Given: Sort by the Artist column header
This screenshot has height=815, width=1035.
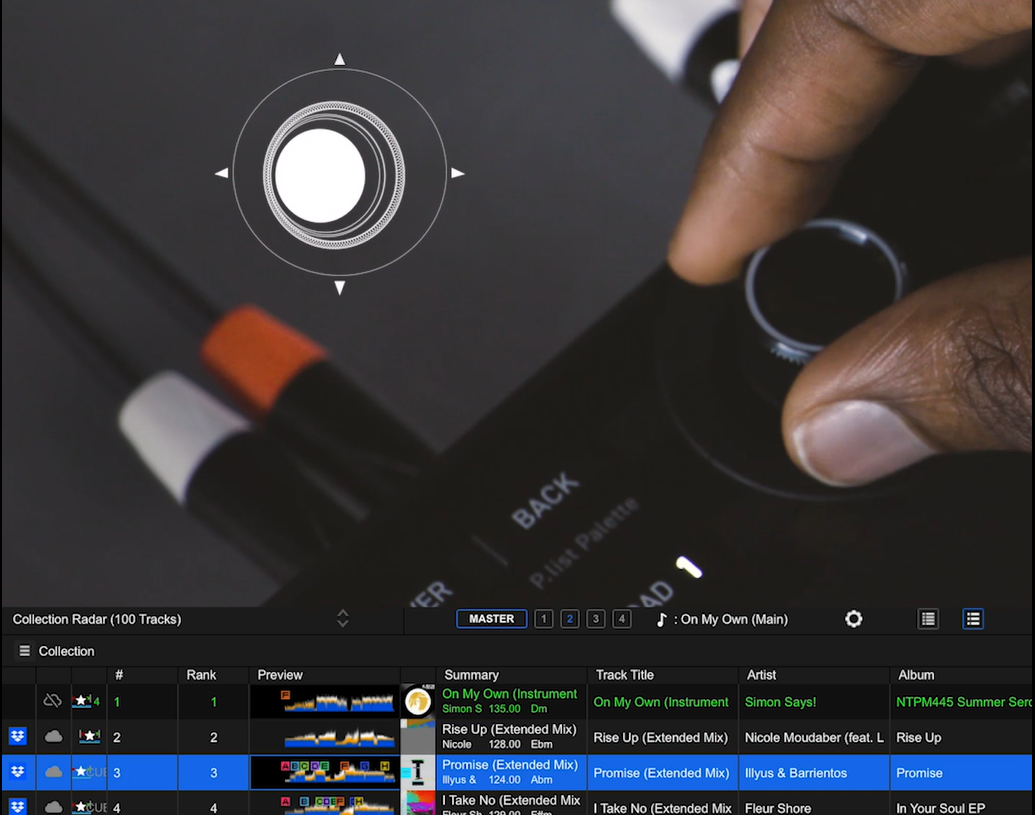Looking at the screenshot, I should [761, 675].
